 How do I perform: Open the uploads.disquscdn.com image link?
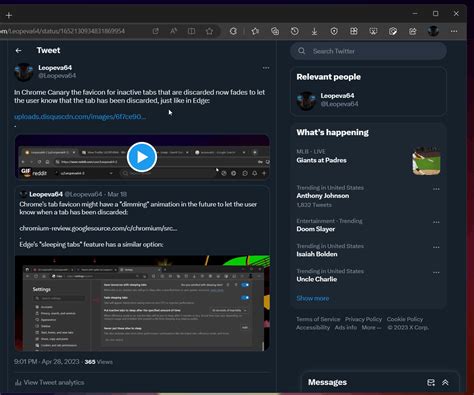click(x=80, y=117)
